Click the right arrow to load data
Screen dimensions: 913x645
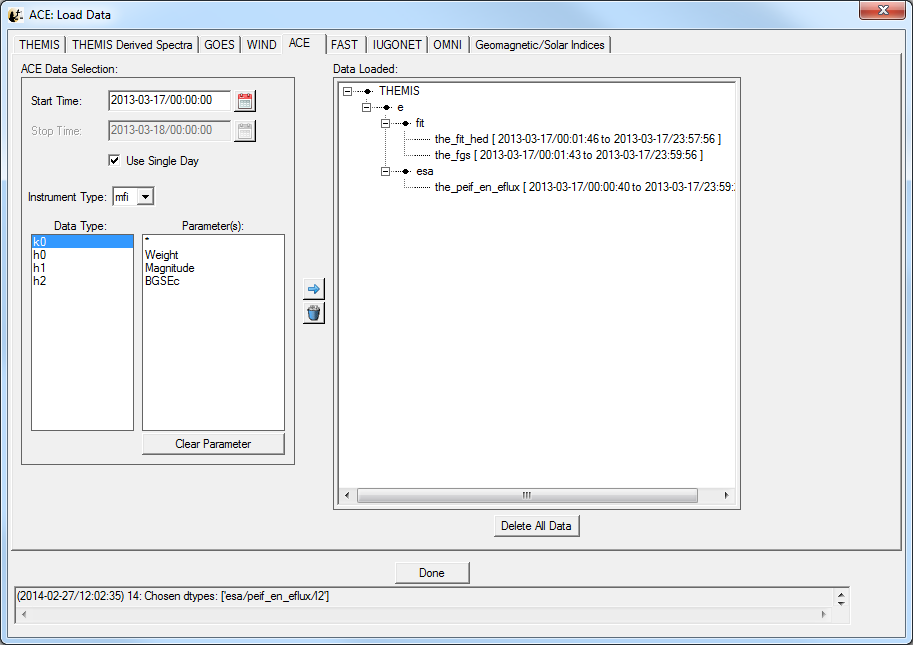coord(314,289)
